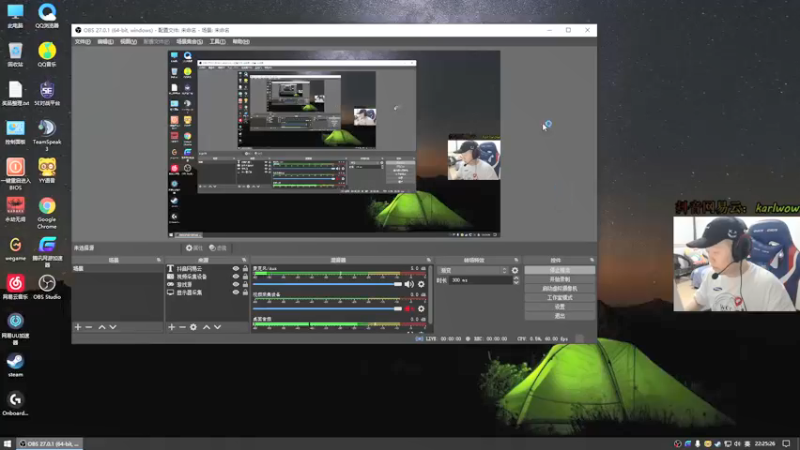Move source down with arrow
This screenshot has height=450, width=800.
(x=217, y=327)
